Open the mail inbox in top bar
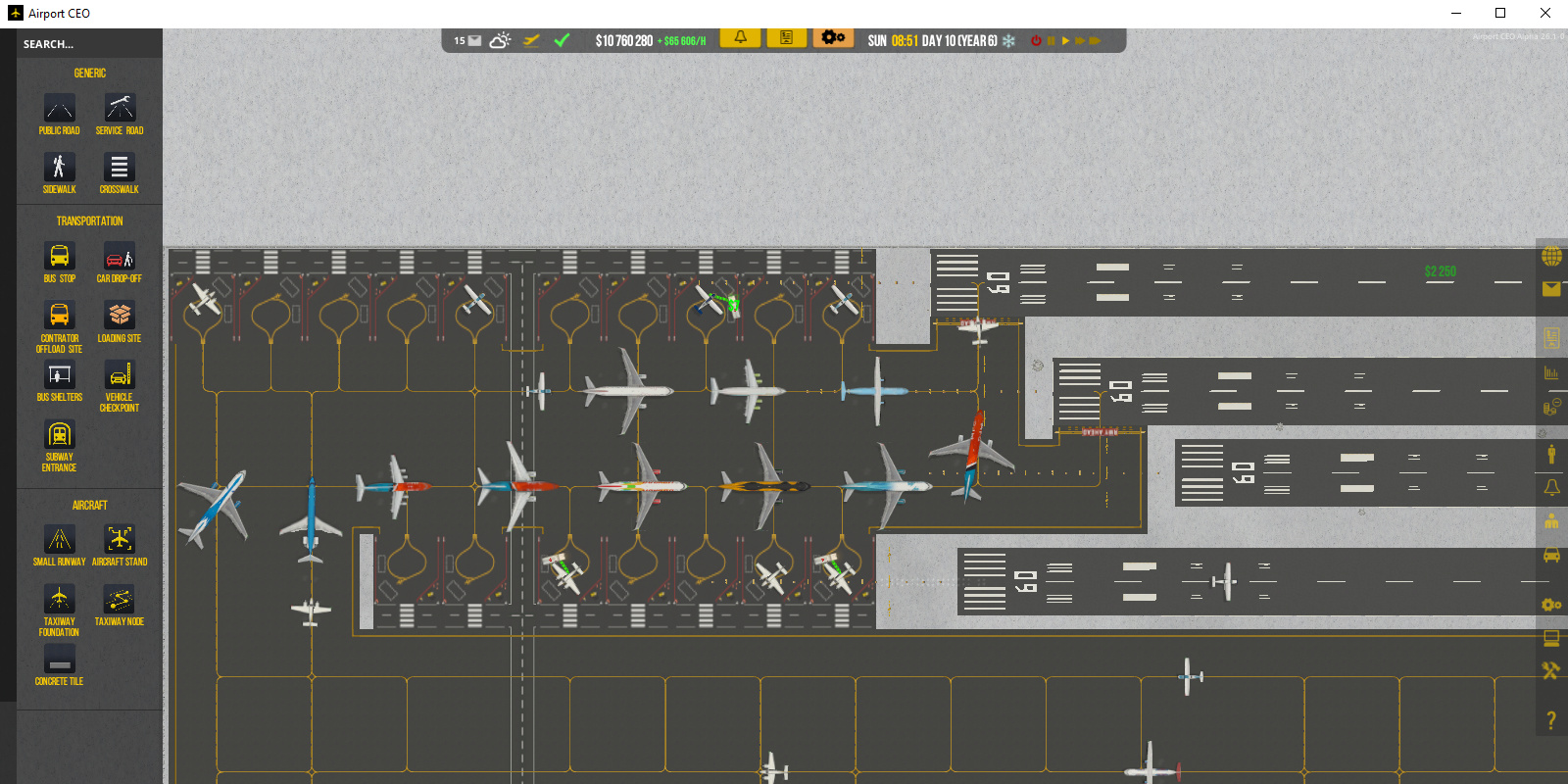The height and width of the screenshot is (784, 1568). [474, 41]
